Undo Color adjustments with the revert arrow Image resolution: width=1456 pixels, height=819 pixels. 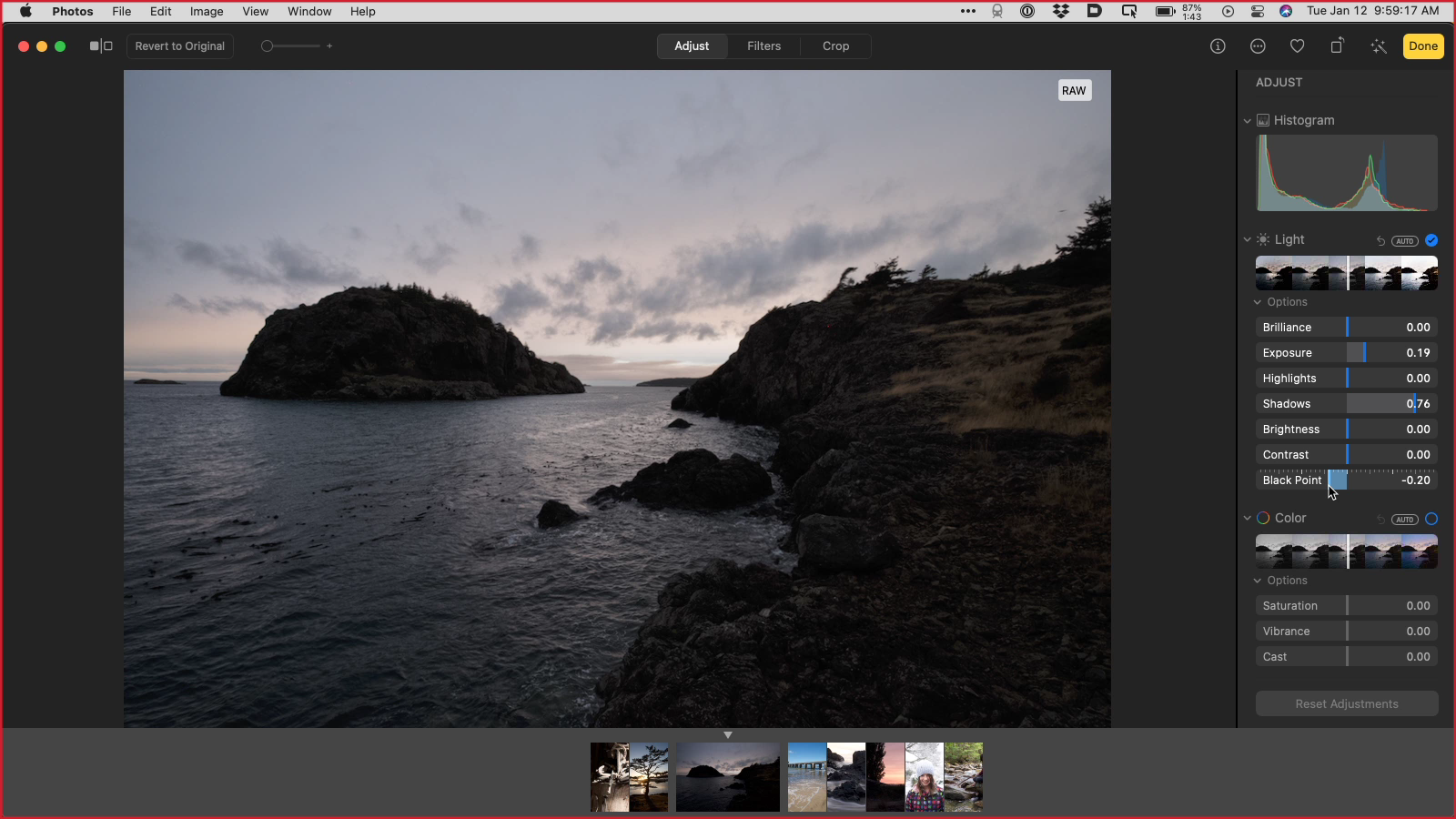(x=1380, y=520)
